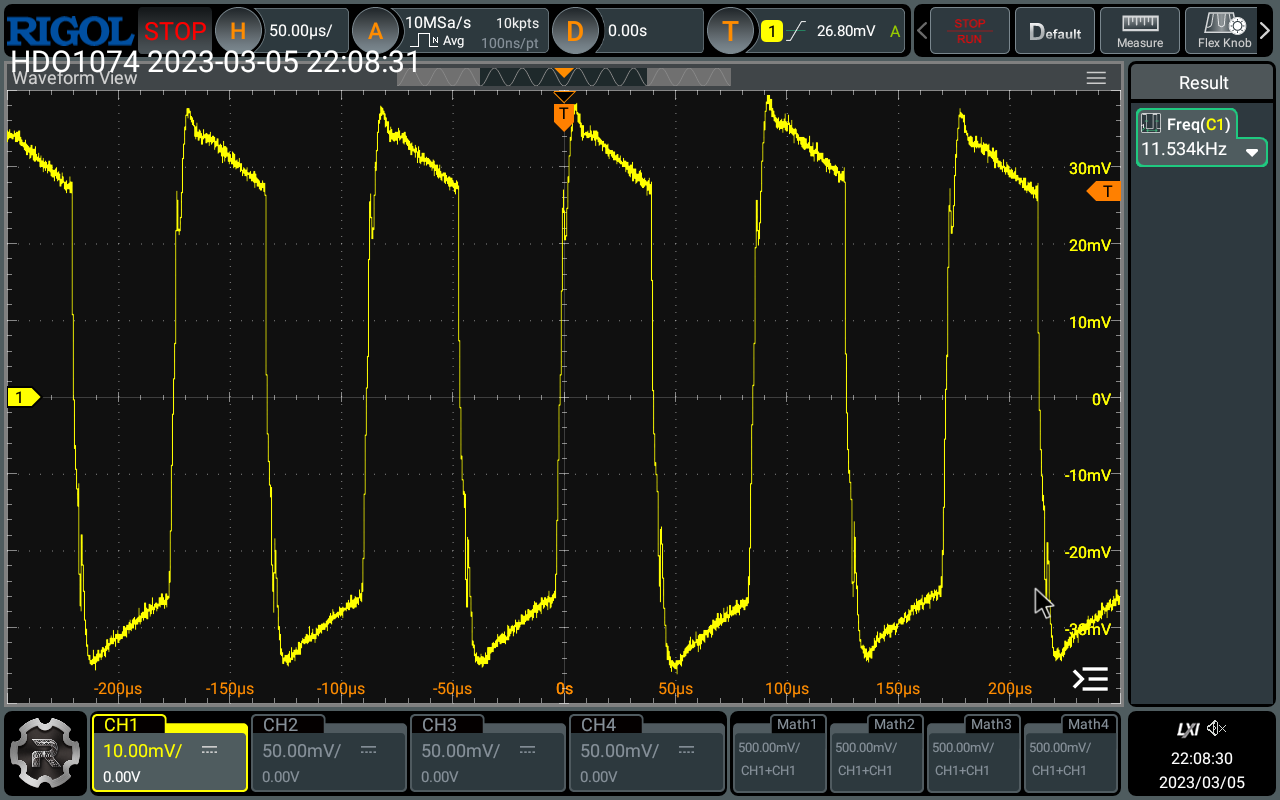Click the orange trigger level arrow marker
Screen dimensions: 1280x800
tap(1105, 191)
